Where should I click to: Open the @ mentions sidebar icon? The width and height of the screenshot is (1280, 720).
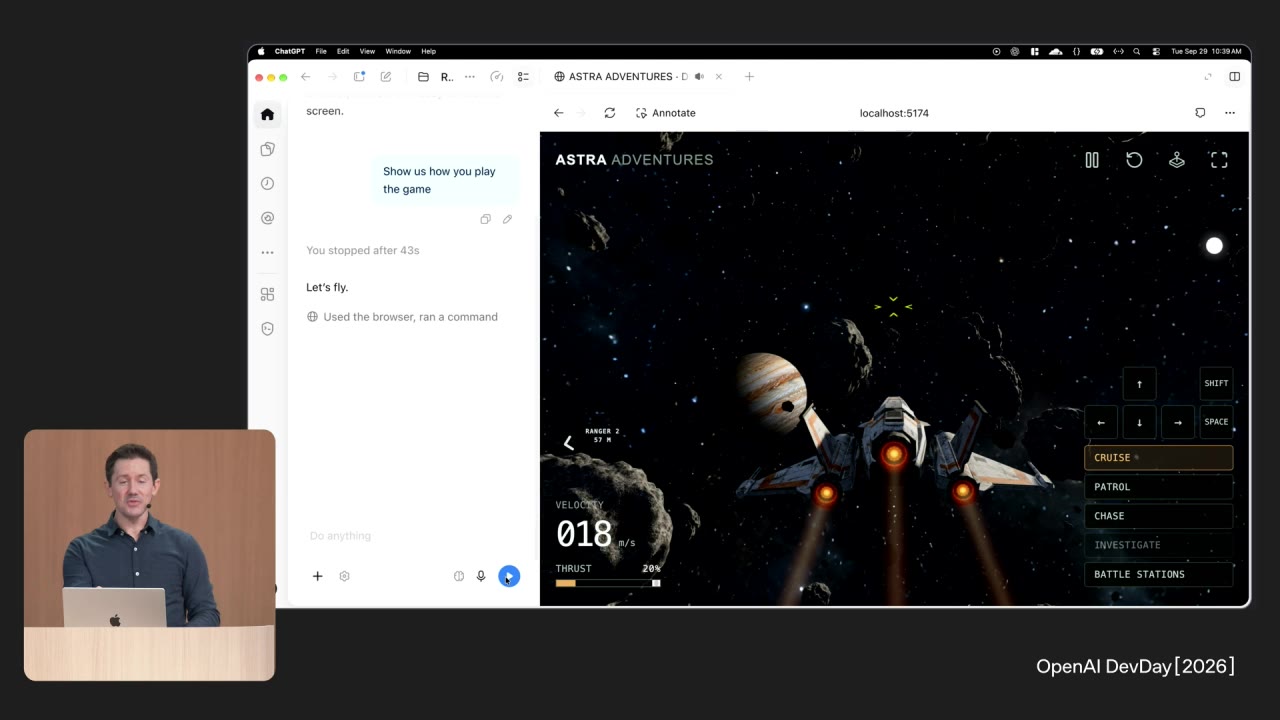(x=267, y=218)
